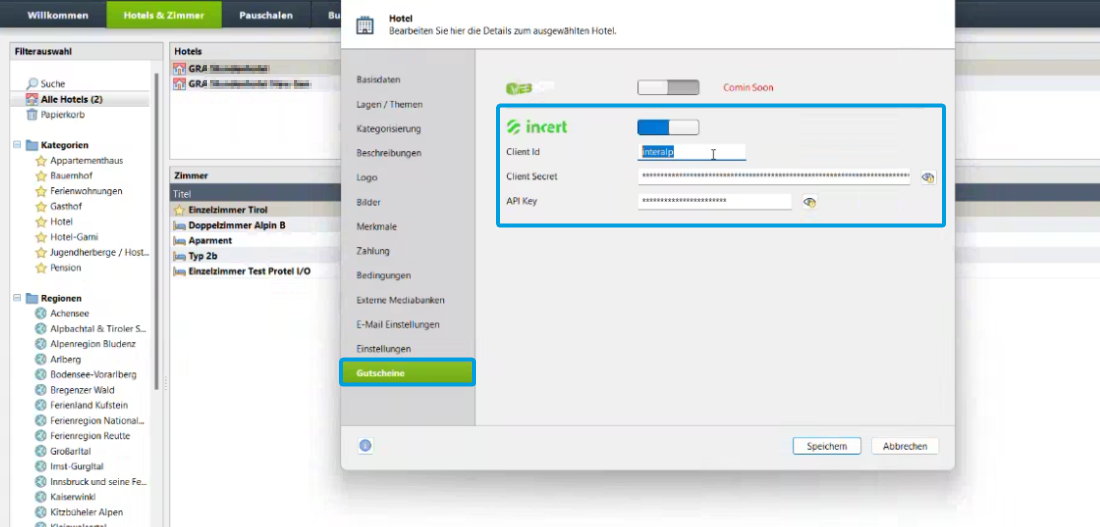This screenshot has width=1100, height=527.
Task: Click the bed icon of Typ 2b
Action: coord(180,256)
